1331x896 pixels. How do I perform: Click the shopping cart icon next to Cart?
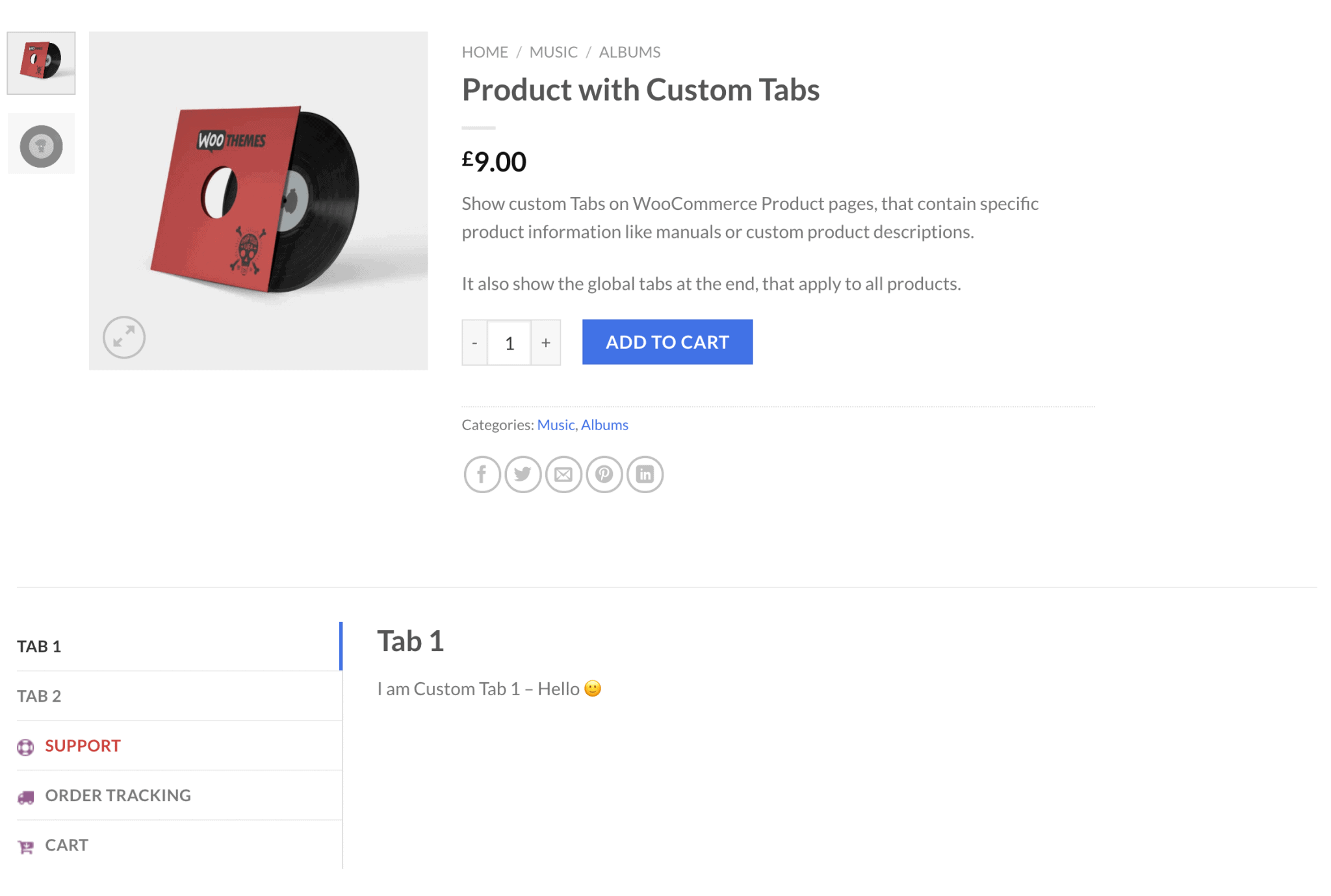click(25, 846)
